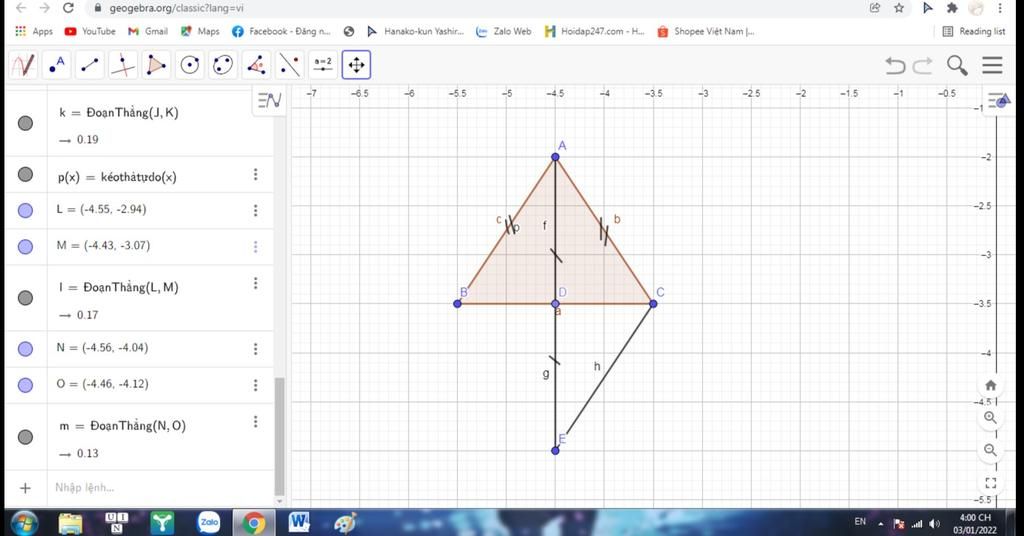Open the Reading list
The image size is (1024, 536).
click(x=974, y=31)
